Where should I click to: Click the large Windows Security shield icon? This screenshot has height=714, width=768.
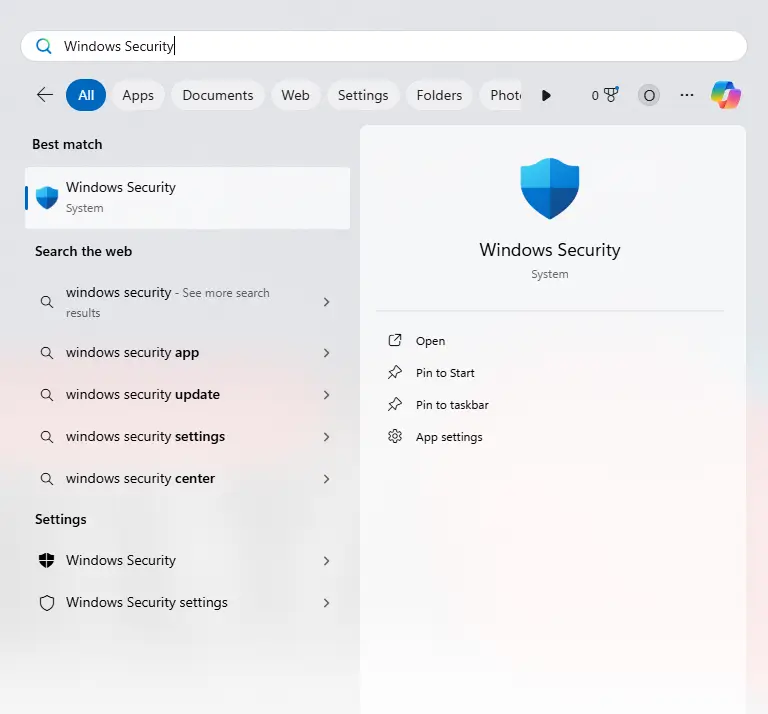tap(550, 189)
